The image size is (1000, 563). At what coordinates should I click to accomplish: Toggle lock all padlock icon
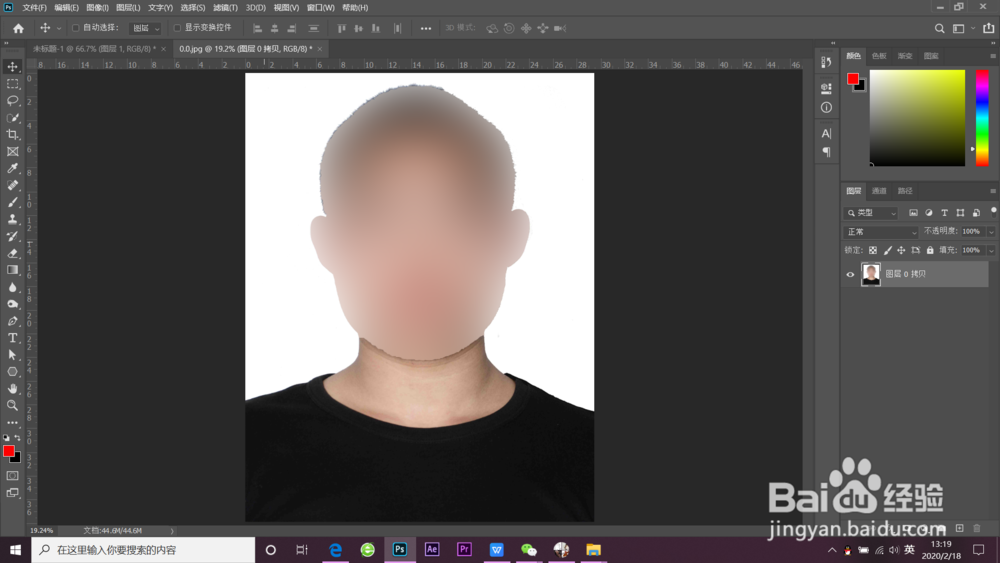930,251
